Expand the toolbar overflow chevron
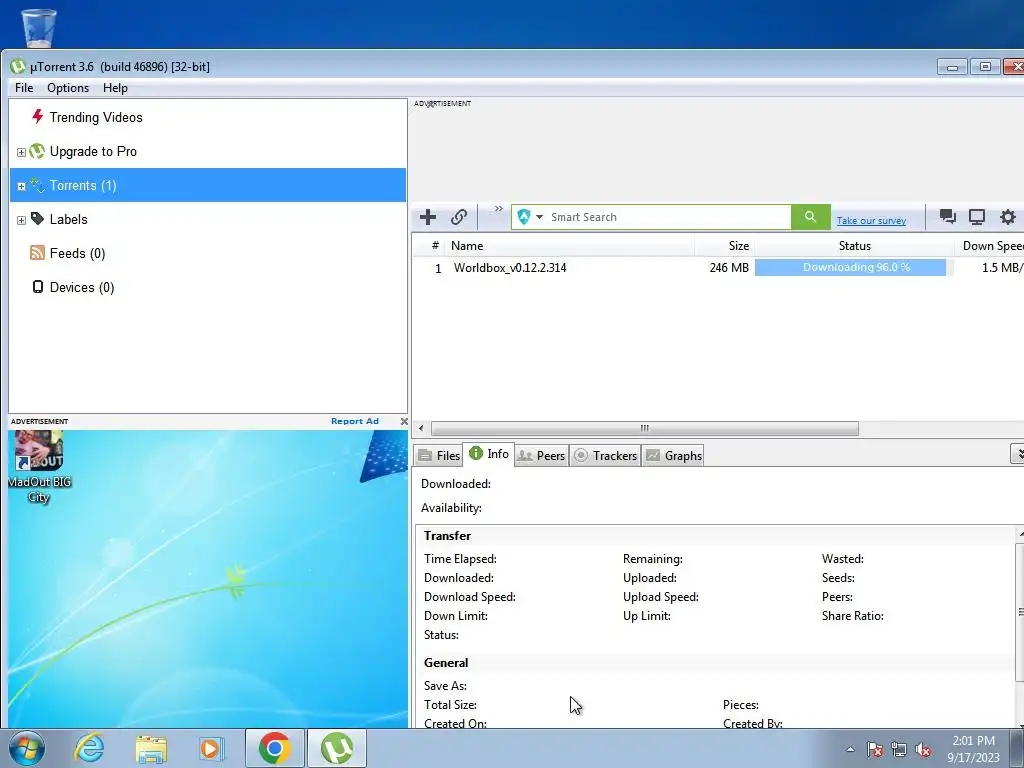The height and width of the screenshot is (768, 1024). coord(498,209)
